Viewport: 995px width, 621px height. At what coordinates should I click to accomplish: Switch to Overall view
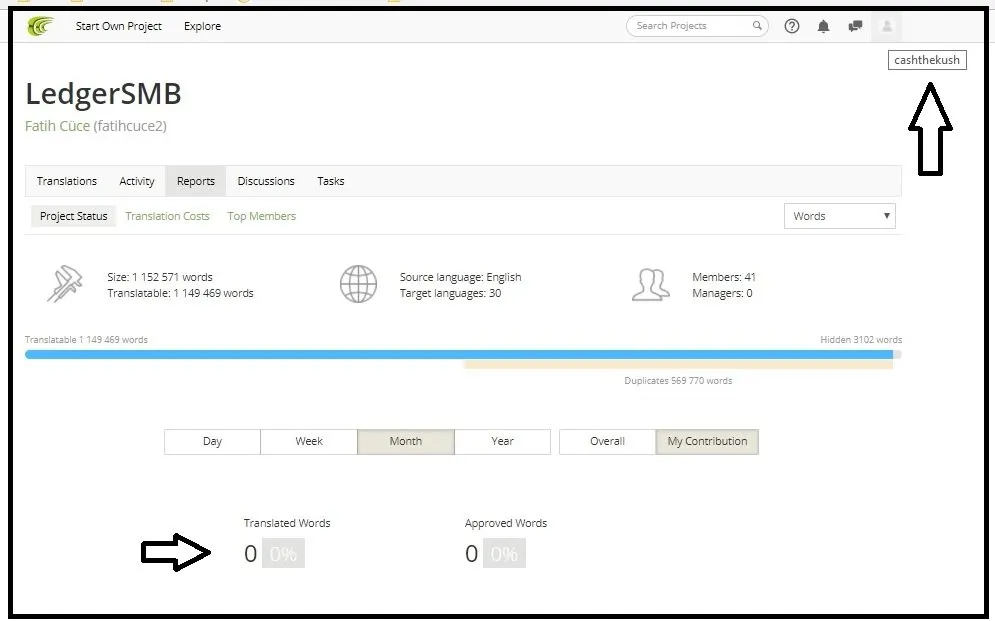coord(607,441)
